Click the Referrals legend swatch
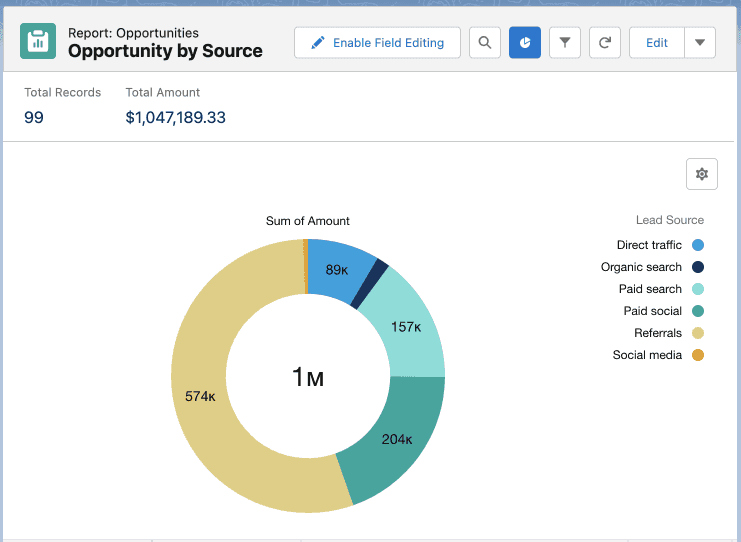Image resolution: width=741 pixels, height=542 pixels. pos(698,333)
